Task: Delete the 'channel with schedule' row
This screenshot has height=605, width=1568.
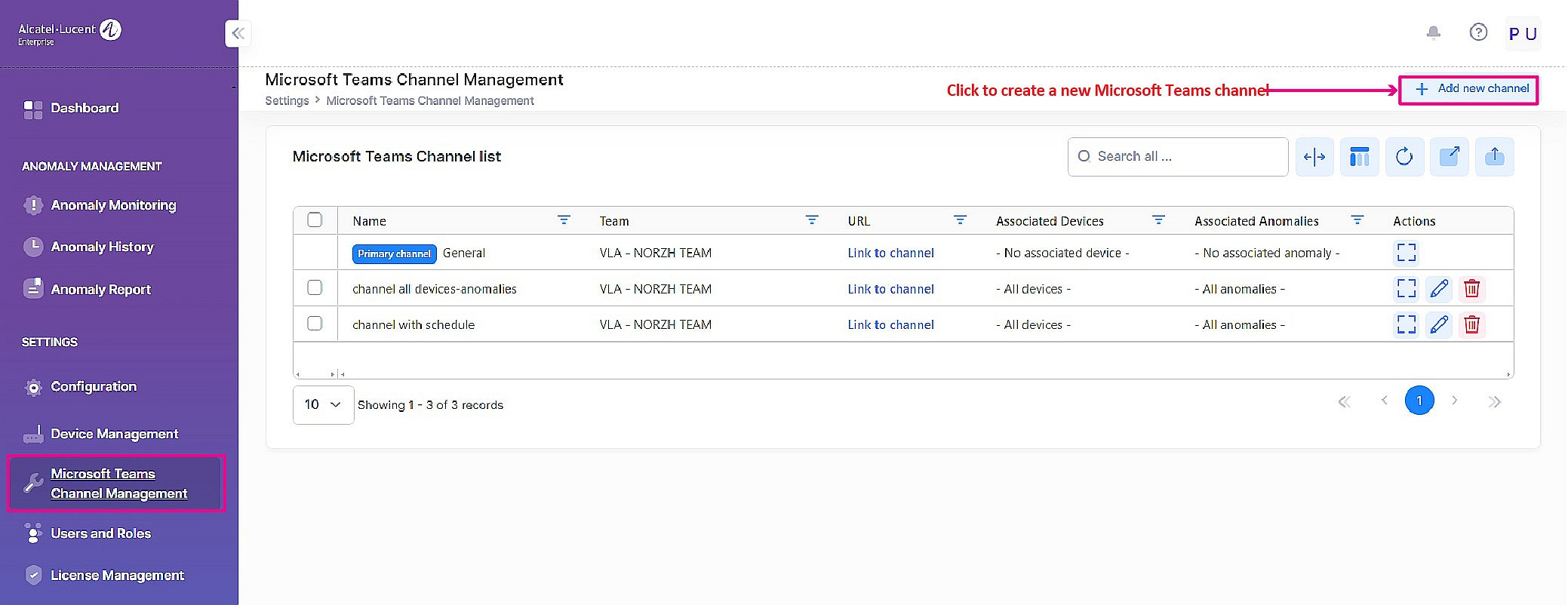Action: [1471, 324]
